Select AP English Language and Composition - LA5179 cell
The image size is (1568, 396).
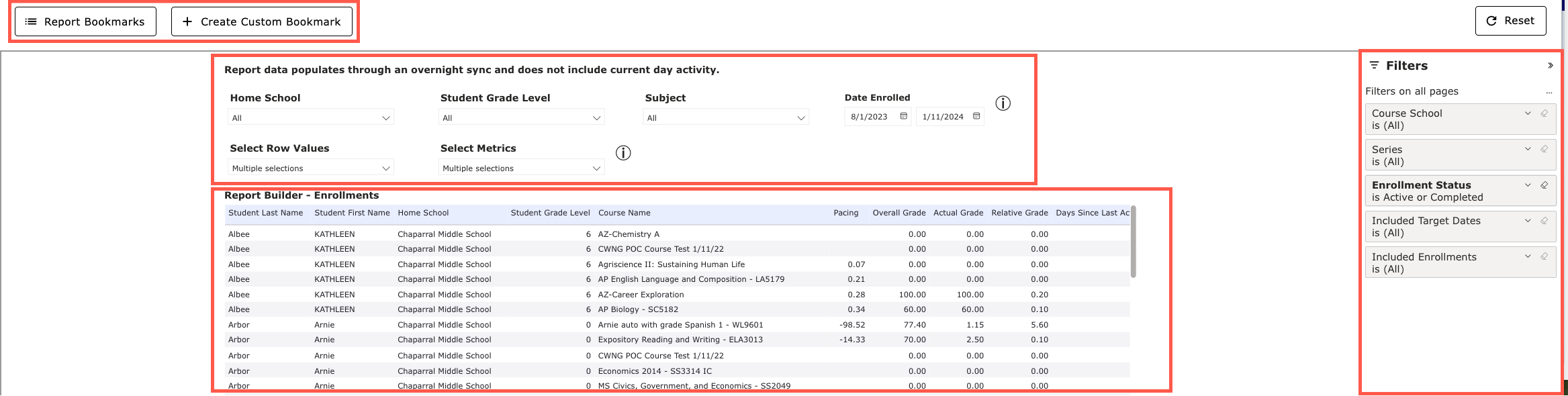pos(691,279)
